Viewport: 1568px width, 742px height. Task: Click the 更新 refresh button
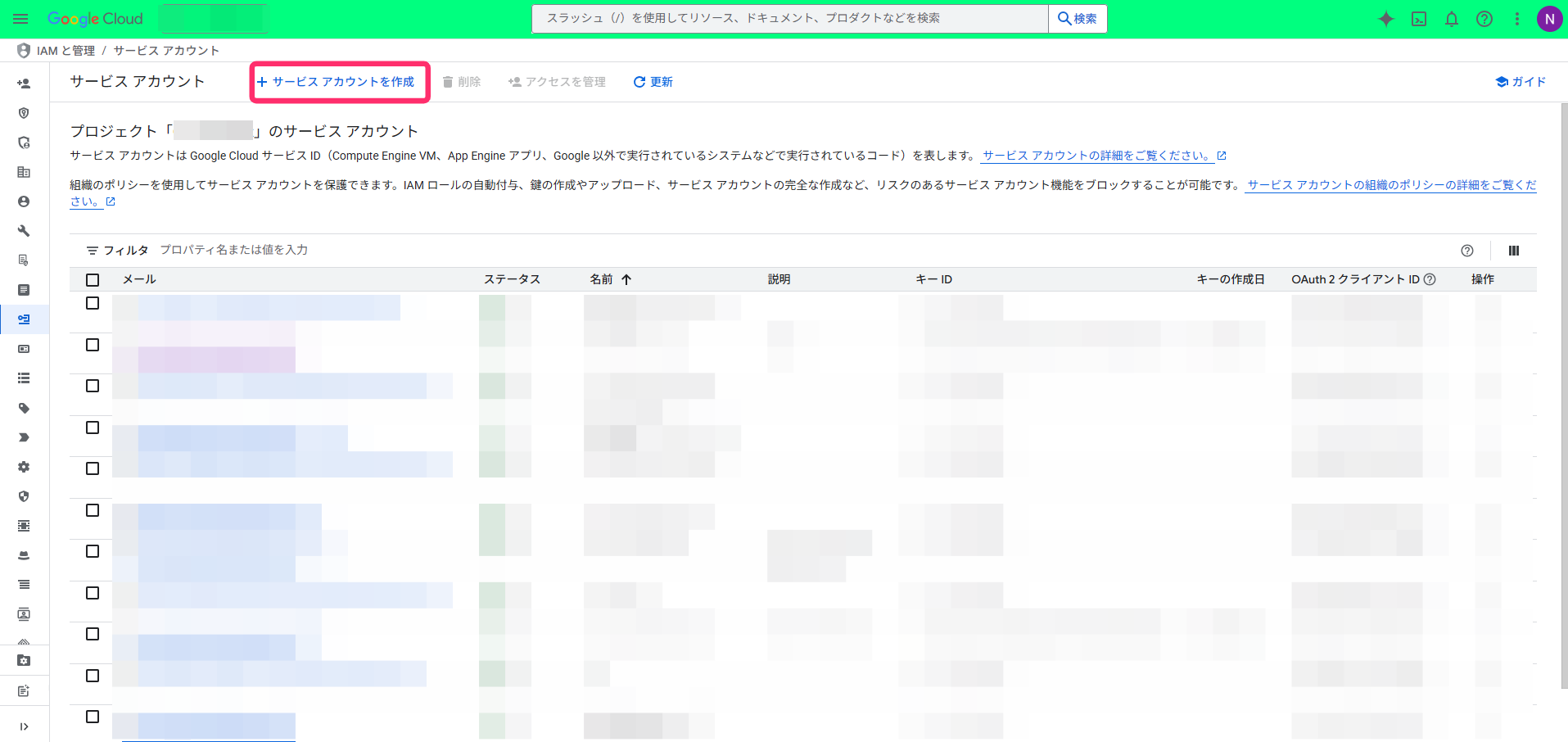click(x=653, y=82)
